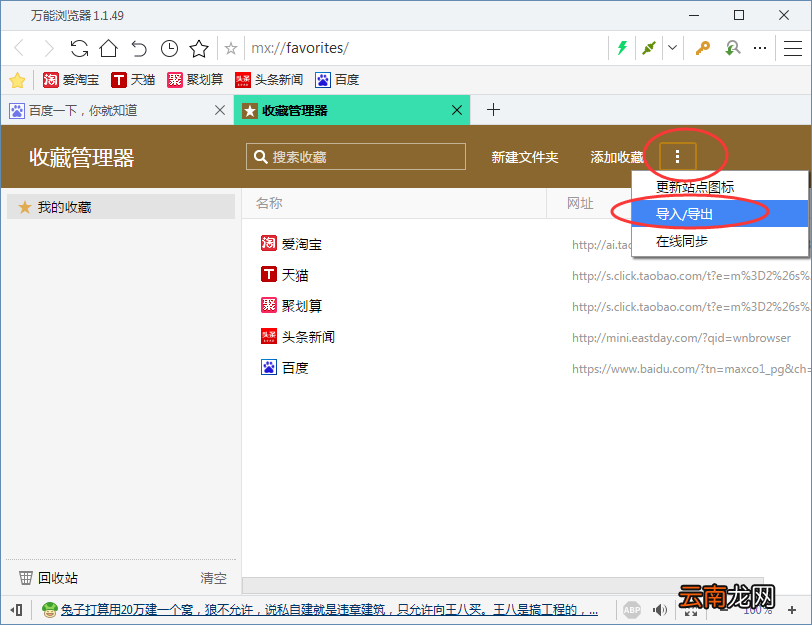
Task: Click the browser forward arrow
Action: pyautogui.click(x=49, y=48)
